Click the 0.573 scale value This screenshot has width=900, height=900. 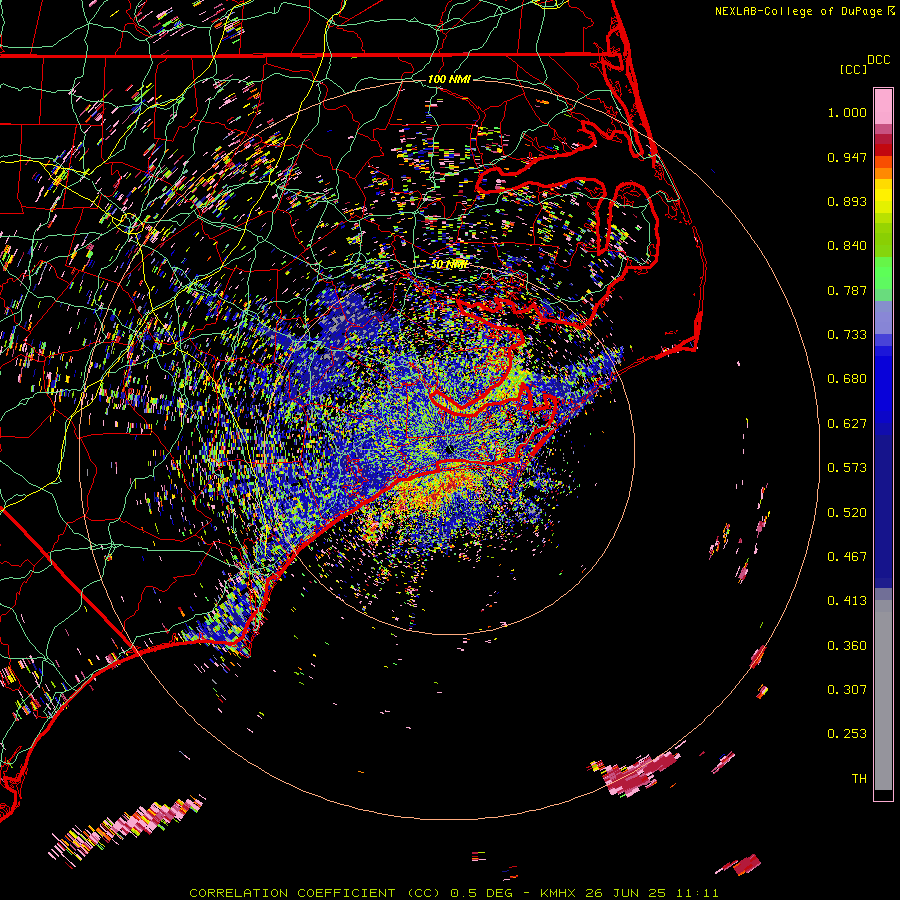(847, 468)
